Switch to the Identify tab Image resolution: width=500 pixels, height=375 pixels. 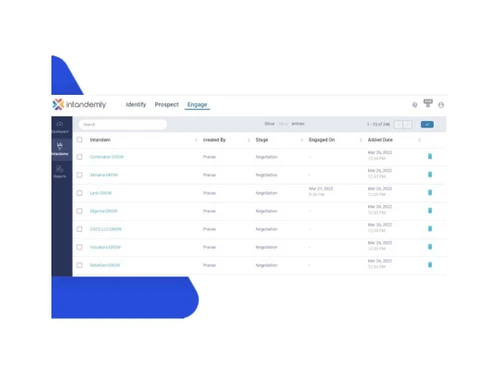coord(136,105)
